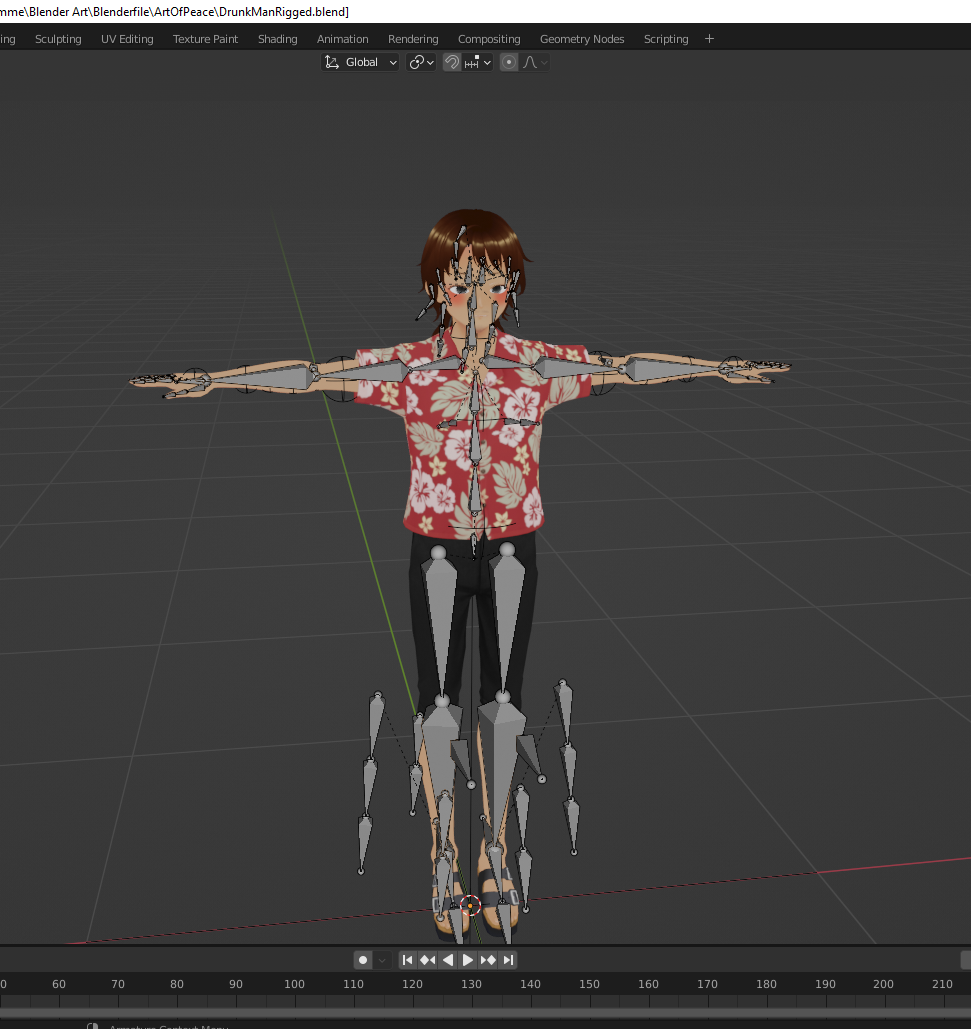Image resolution: width=971 pixels, height=1029 pixels.
Task: Toggle proportional editing
Action: (509, 62)
